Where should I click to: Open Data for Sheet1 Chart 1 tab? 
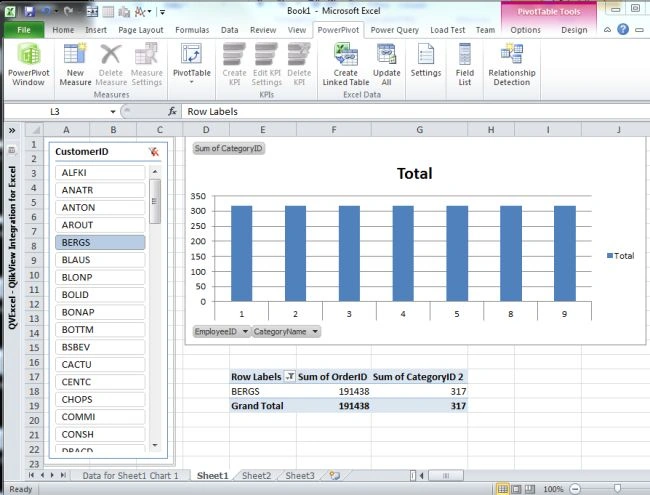pos(130,476)
